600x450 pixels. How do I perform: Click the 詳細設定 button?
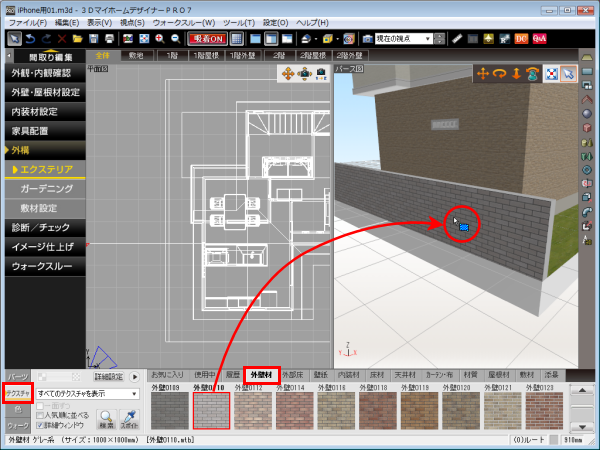[109, 376]
